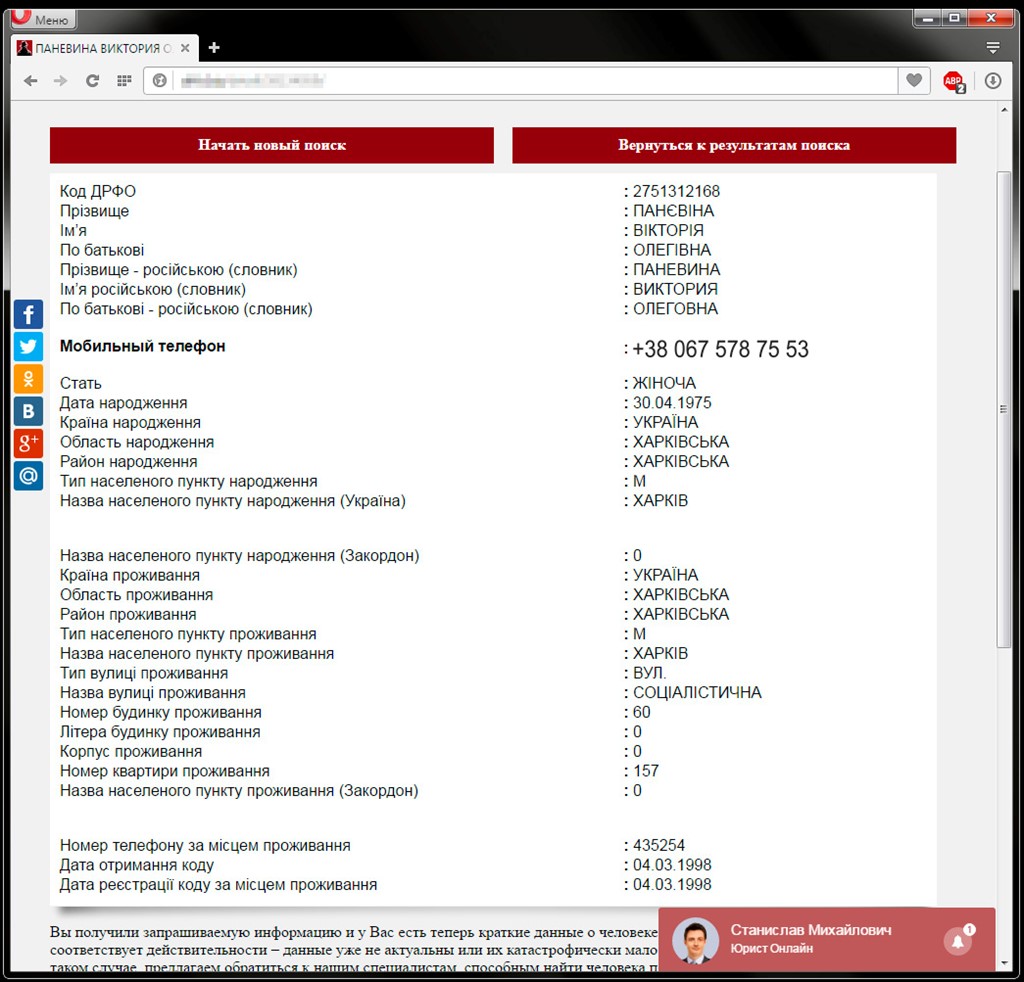Viewport: 1024px width, 982px height.
Task: Click the downloads arrow icon
Action: pos(992,81)
